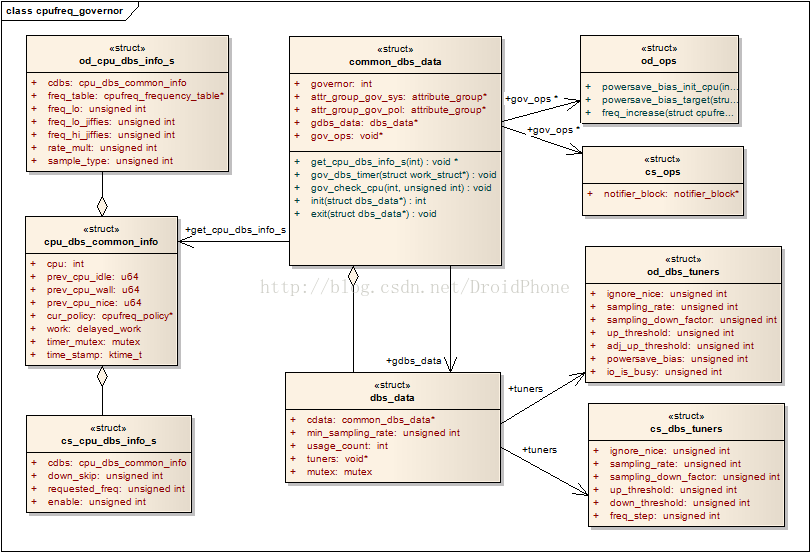Click cur_policy: cpufreq_policy* attribute

coord(110,316)
